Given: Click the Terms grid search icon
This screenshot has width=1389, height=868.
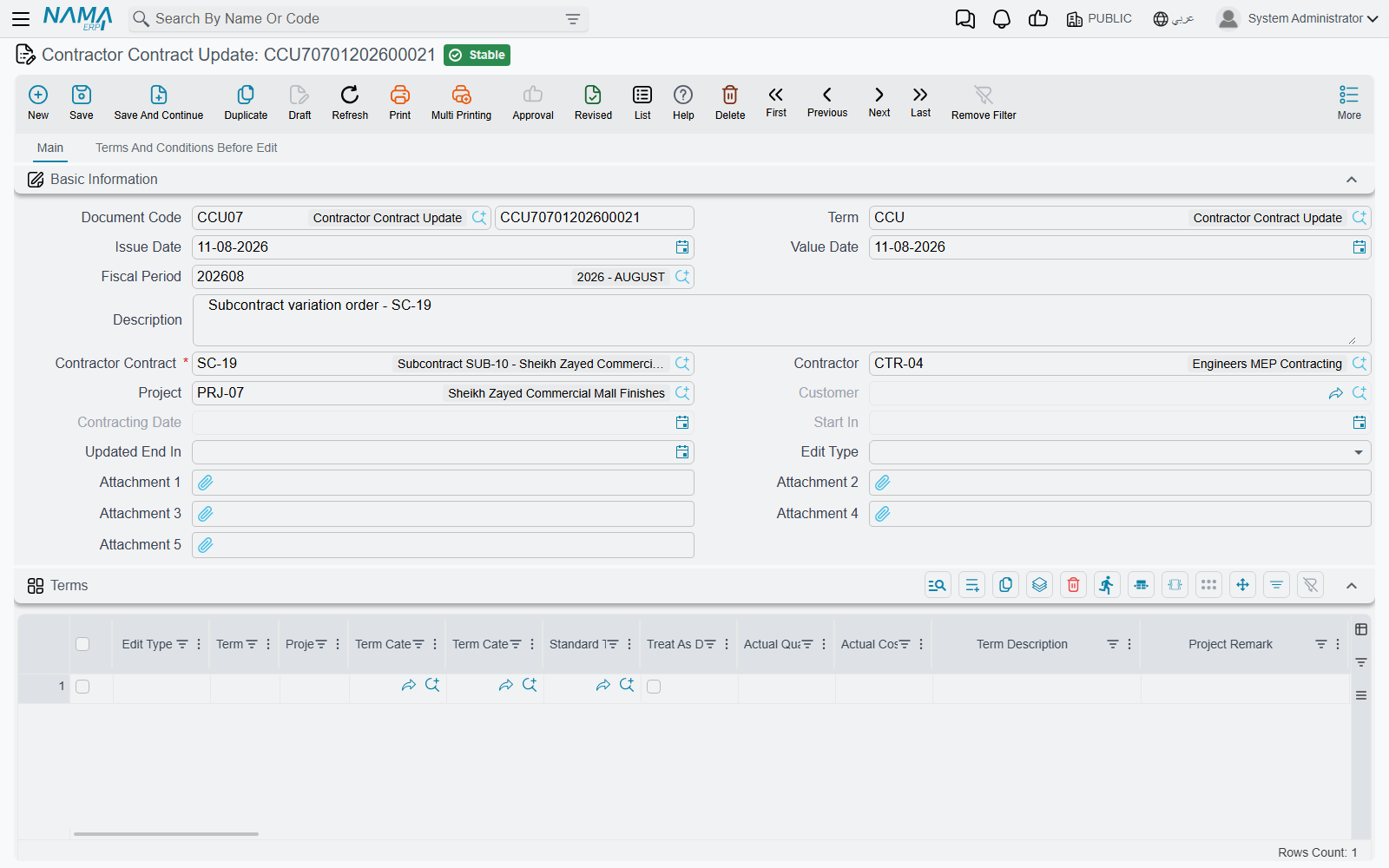Looking at the screenshot, I should pos(938,585).
